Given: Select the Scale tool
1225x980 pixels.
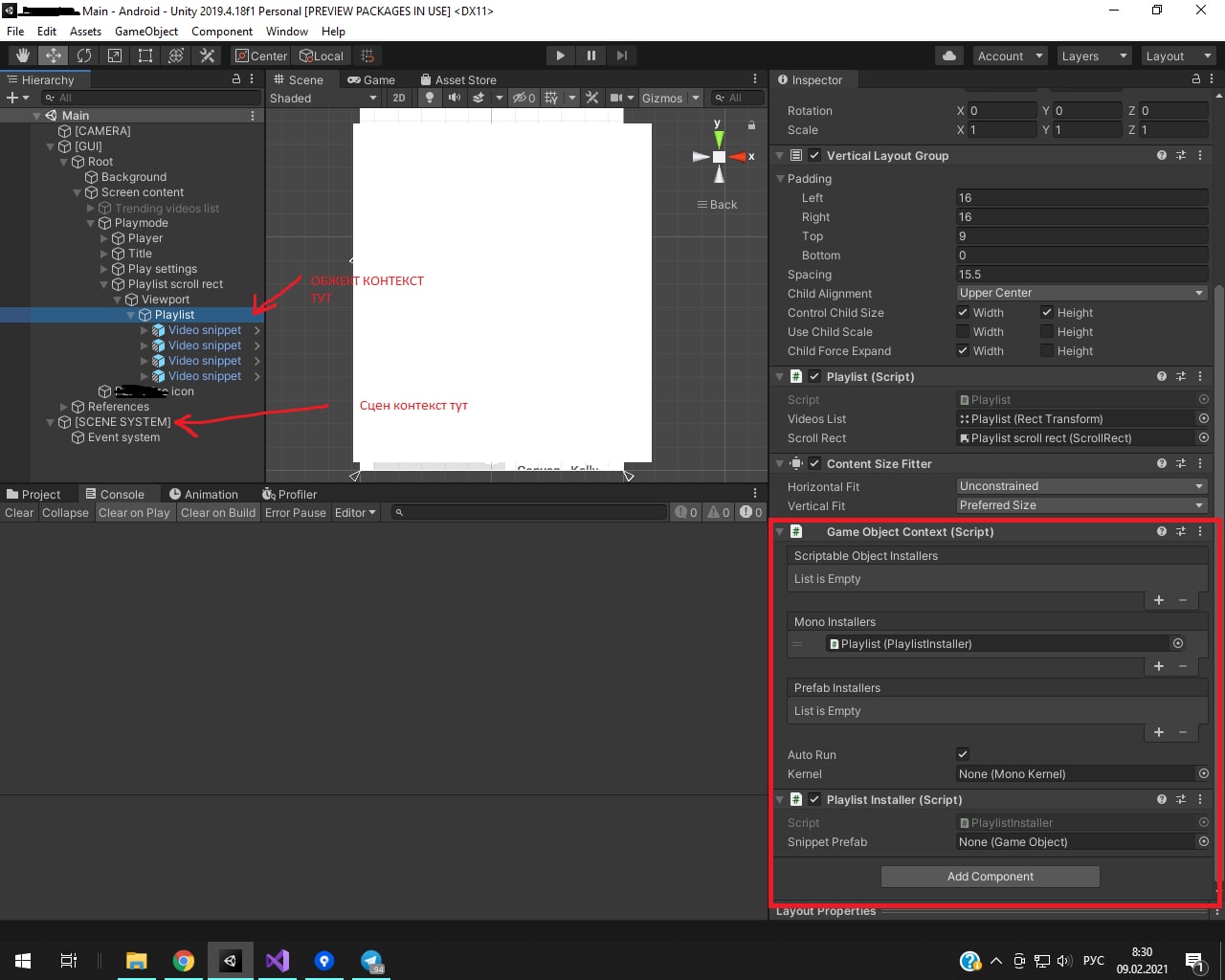Looking at the screenshot, I should tap(115, 56).
